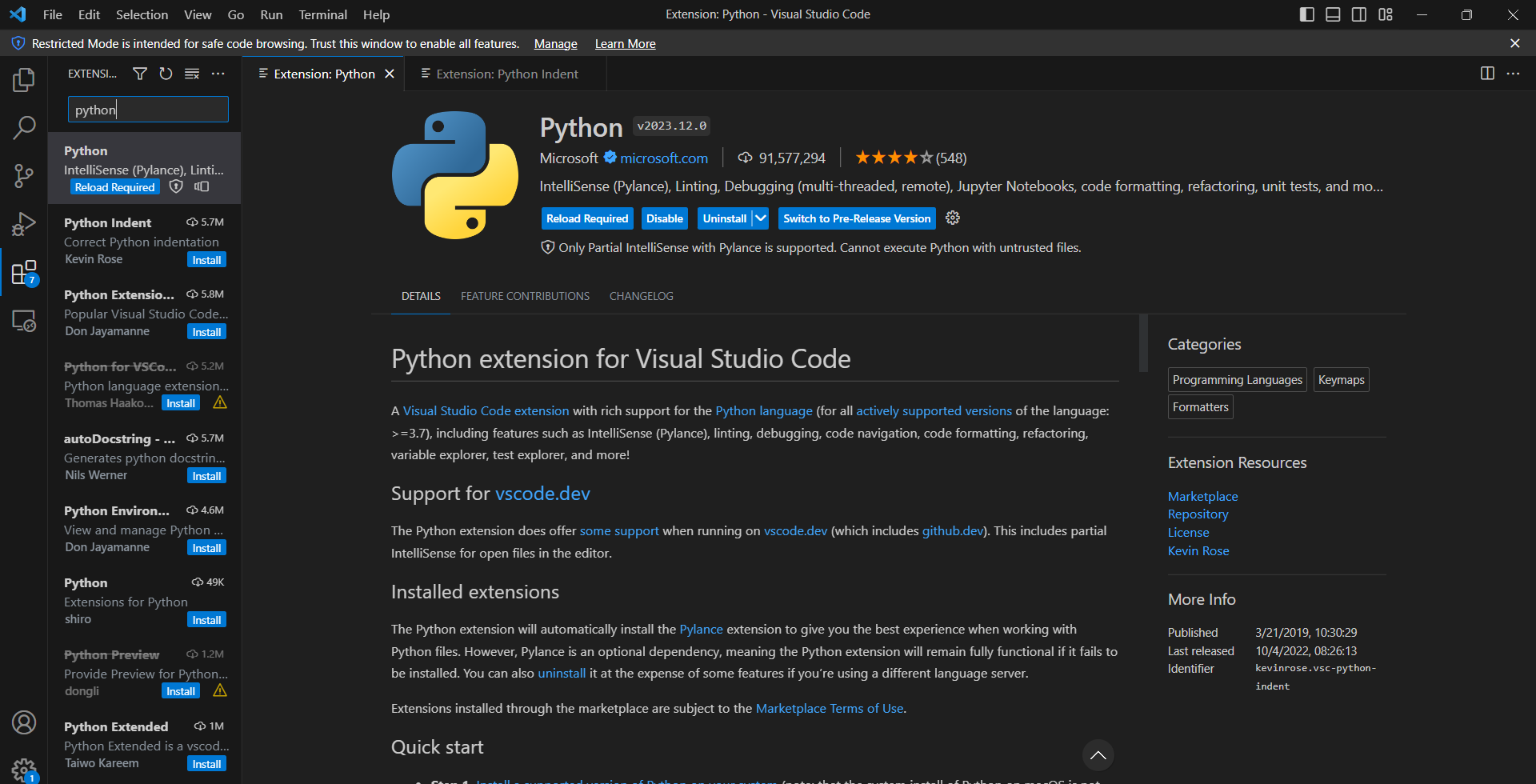Screen dimensions: 1536x784
Task: Open the Python extension settings gear
Action: (953, 218)
